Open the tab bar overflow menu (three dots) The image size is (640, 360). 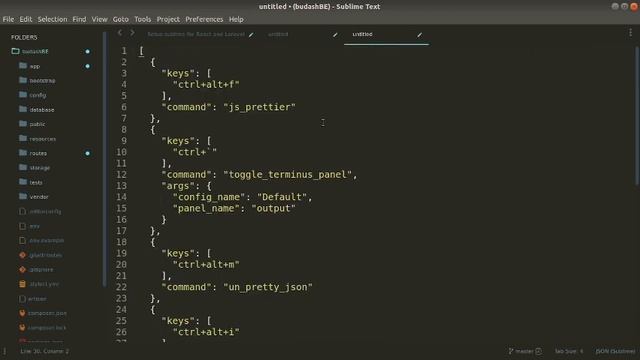pyautogui.click(x=630, y=33)
